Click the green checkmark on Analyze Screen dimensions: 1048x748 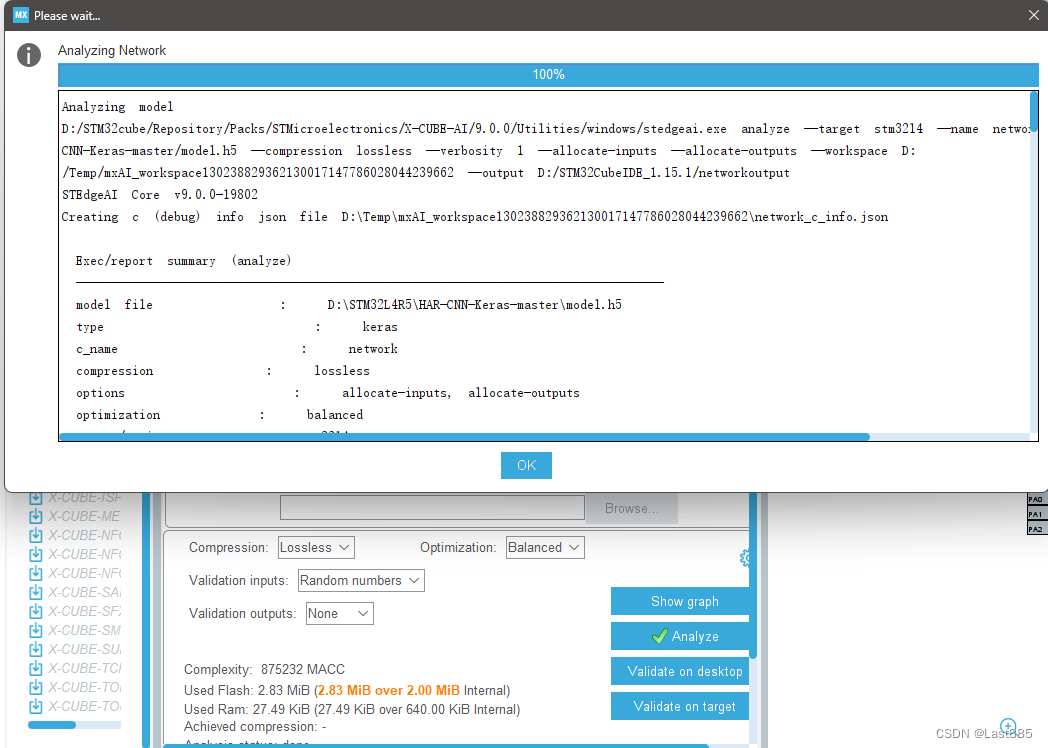pyautogui.click(x=659, y=636)
